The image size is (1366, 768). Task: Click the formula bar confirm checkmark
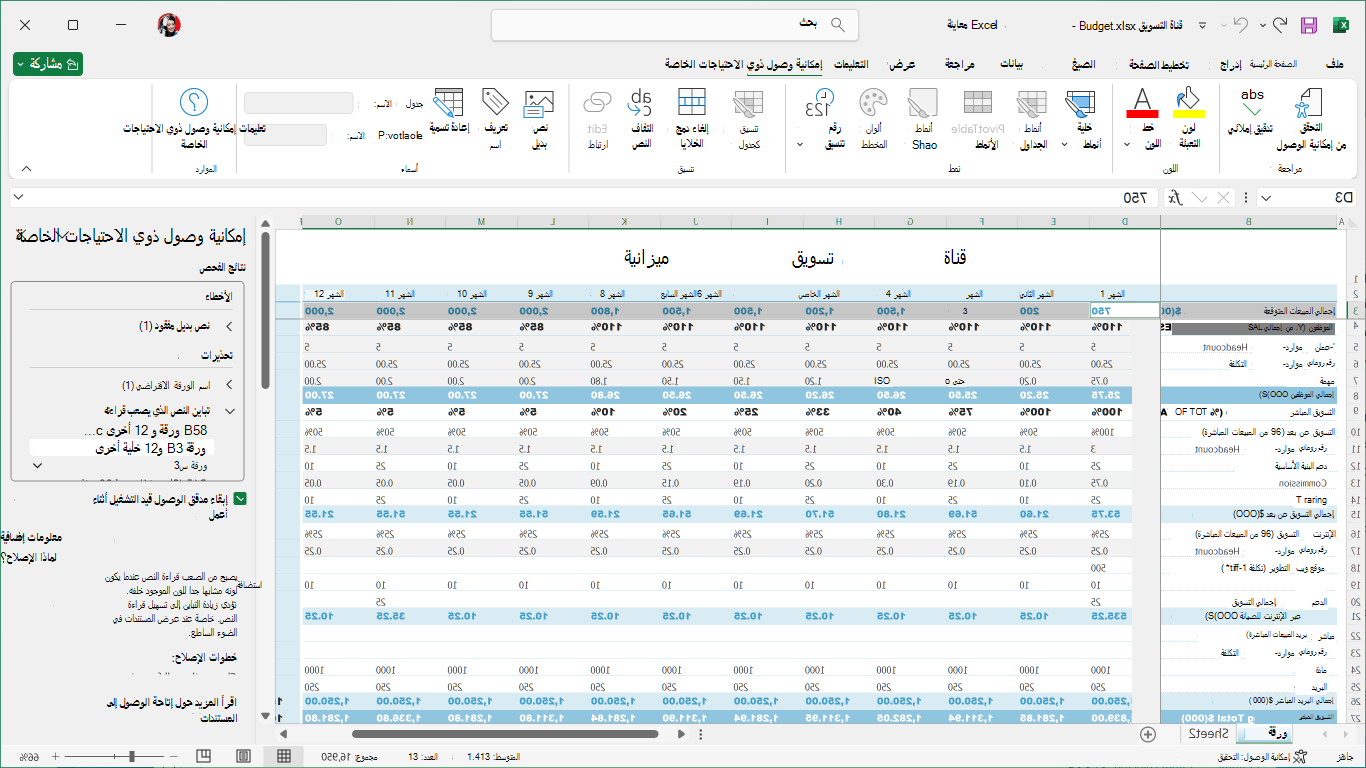pos(1200,197)
